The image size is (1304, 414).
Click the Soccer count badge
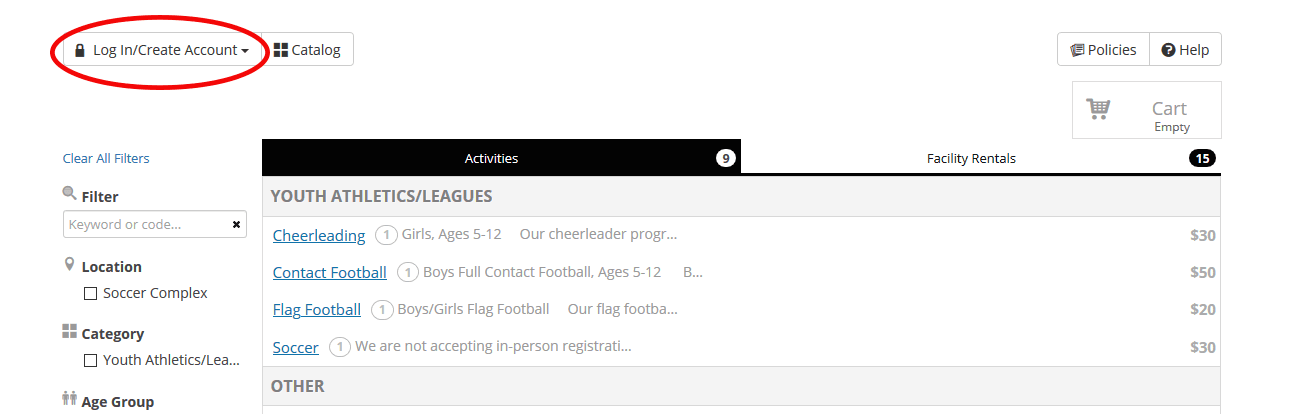340,347
